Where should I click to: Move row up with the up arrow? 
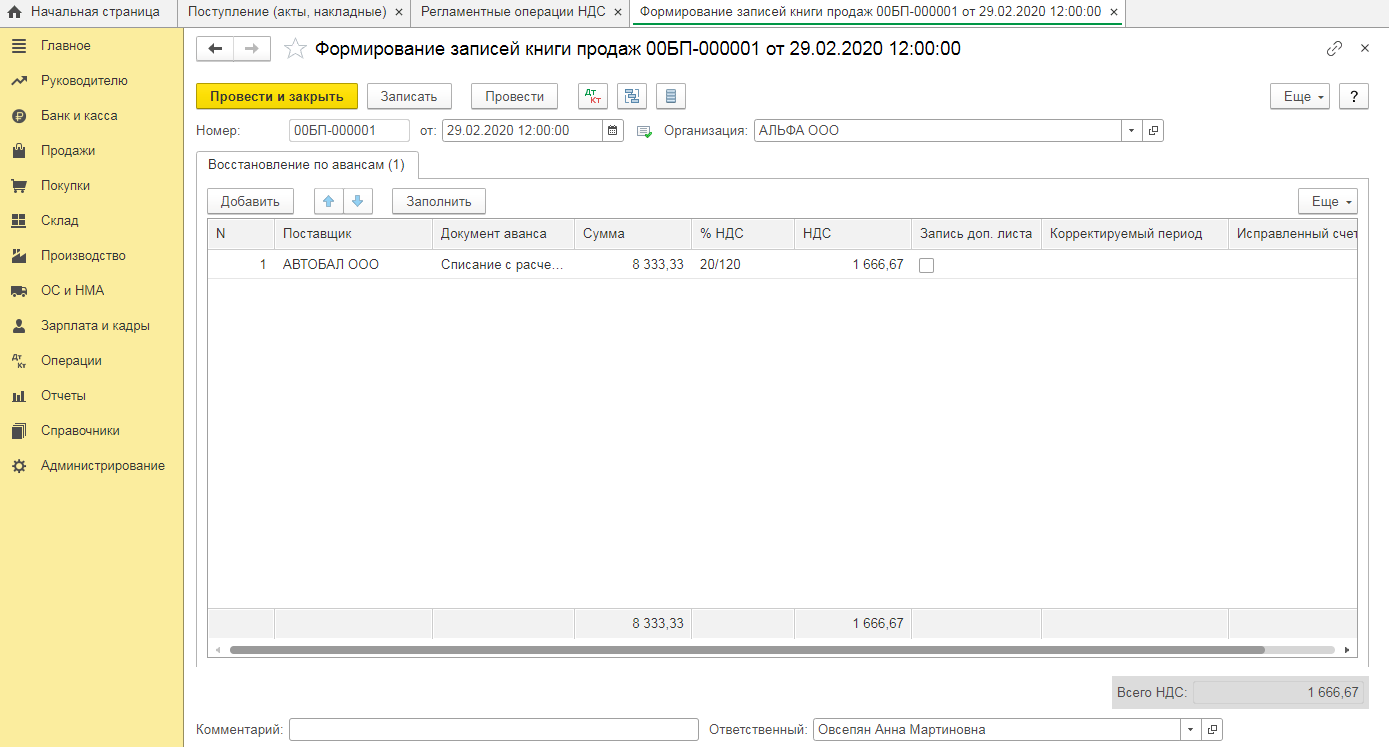(x=328, y=201)
